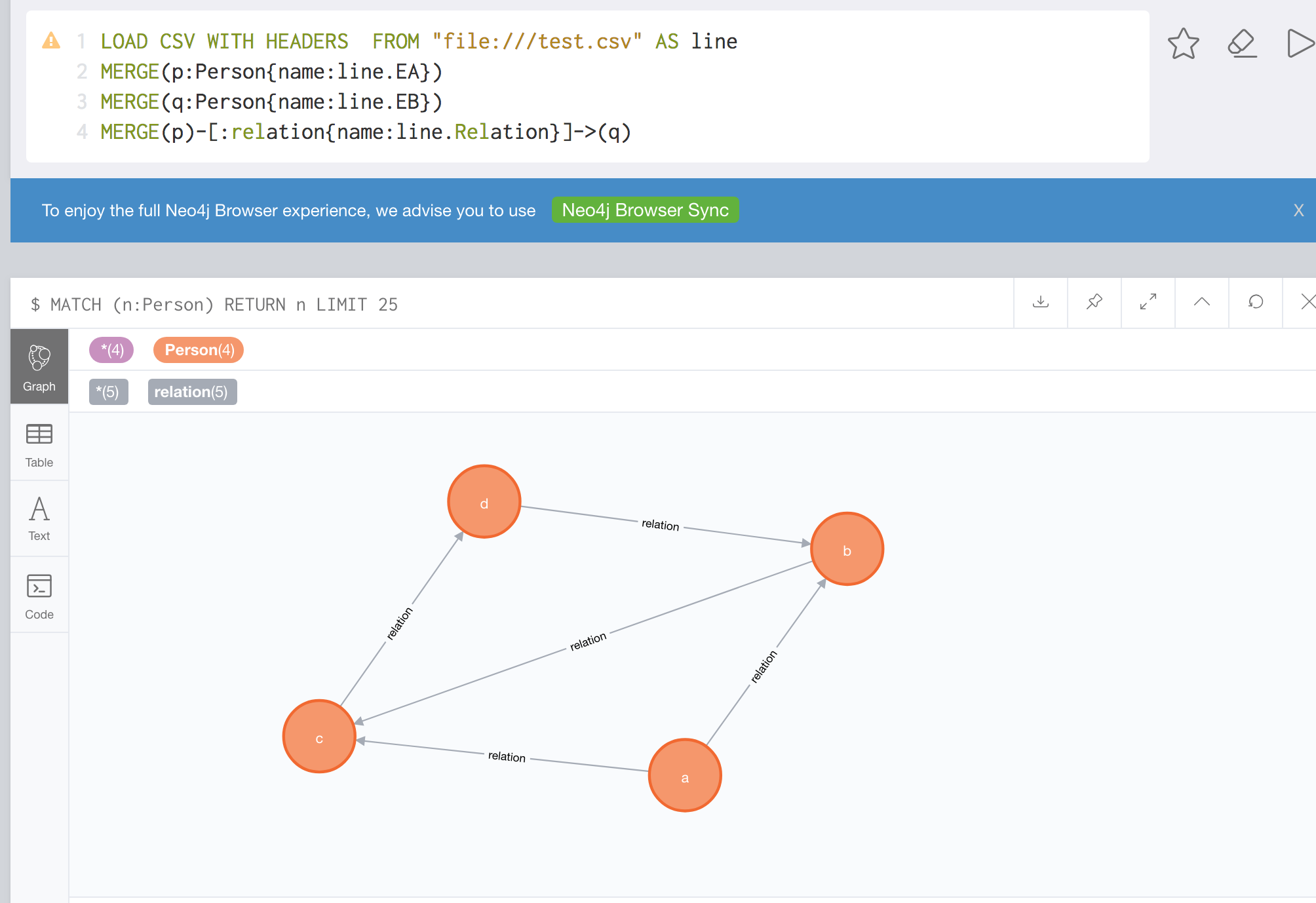Clear the editor with eraser icon
1316x903 pixels.
[x=1241, y=44]
